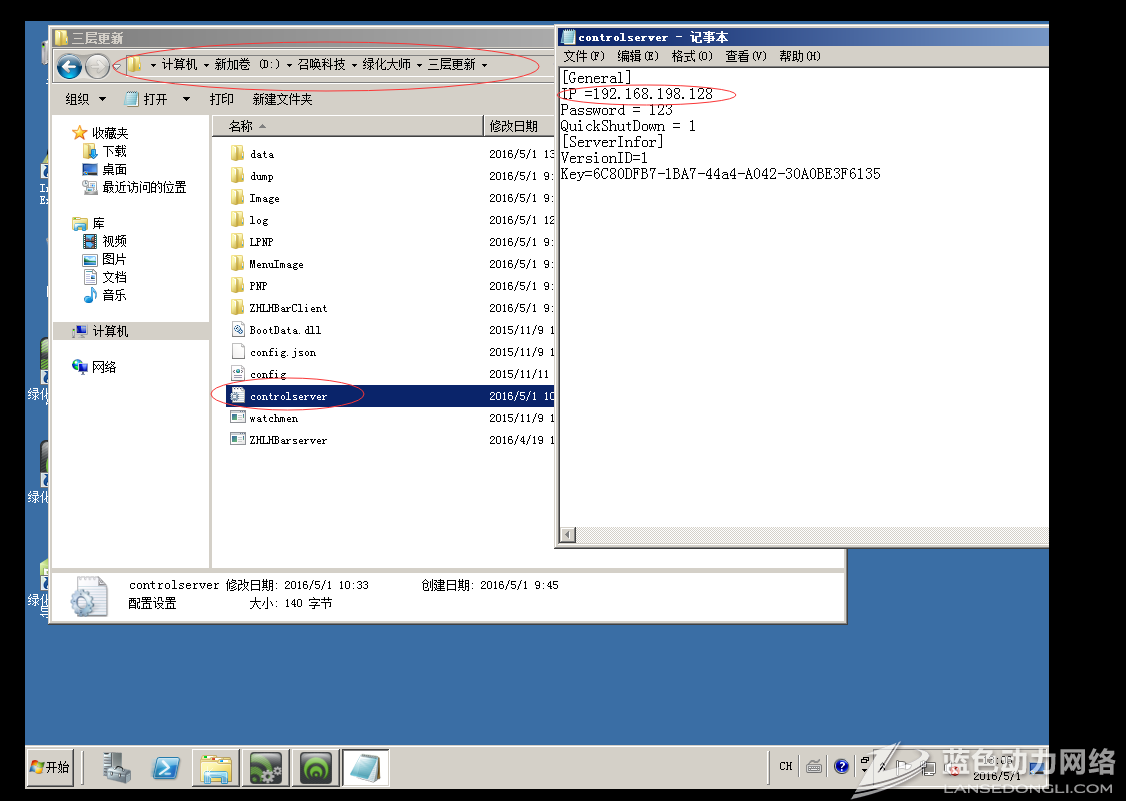Open PowerShell from the taskbar
Screen dimensions: 1126x801
(166, 767)
